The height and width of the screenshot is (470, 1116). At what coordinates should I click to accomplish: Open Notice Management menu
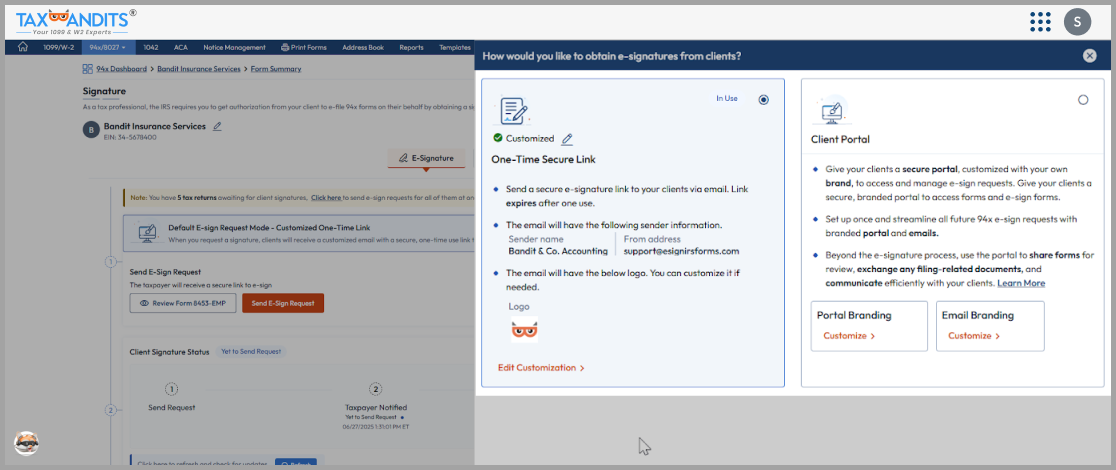[x=234, y=48]
